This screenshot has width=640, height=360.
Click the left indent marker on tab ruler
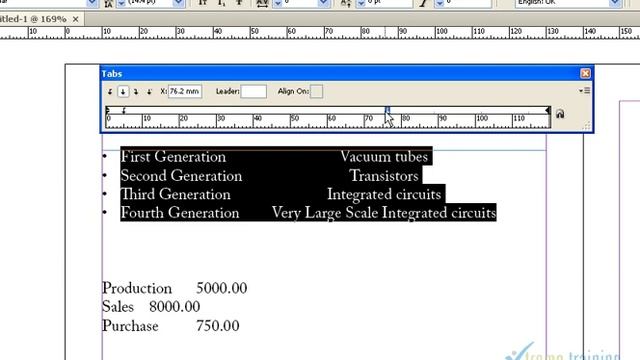pos(107,110)
